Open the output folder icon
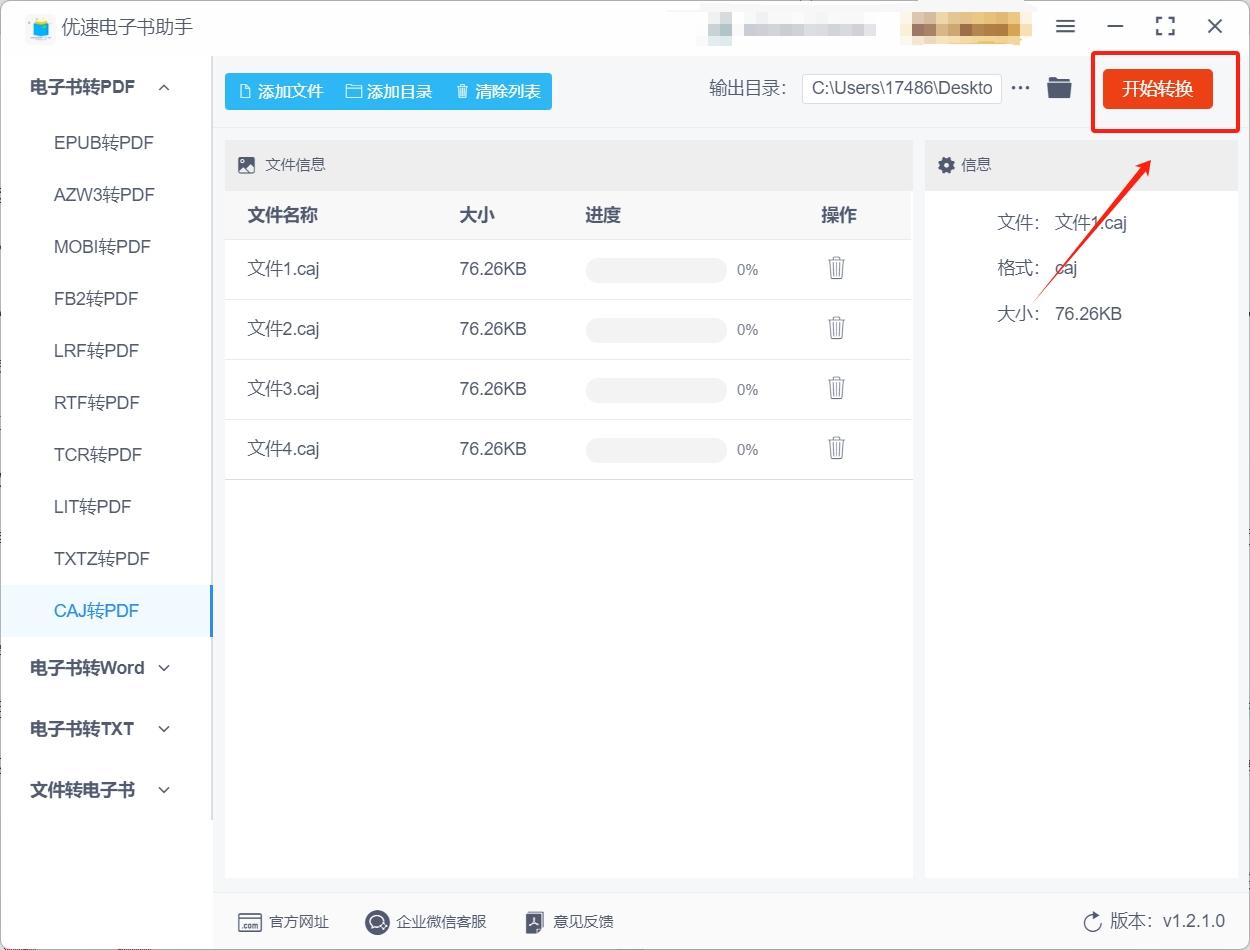The image size is (1250, 950). click(x=1059, y=88)
